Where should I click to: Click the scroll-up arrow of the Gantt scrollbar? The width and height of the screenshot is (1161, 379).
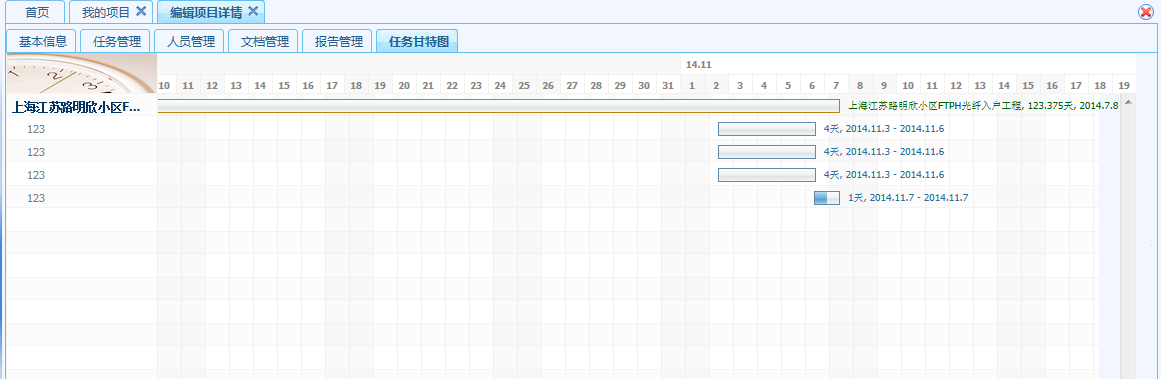click(x=1128, y=101)
